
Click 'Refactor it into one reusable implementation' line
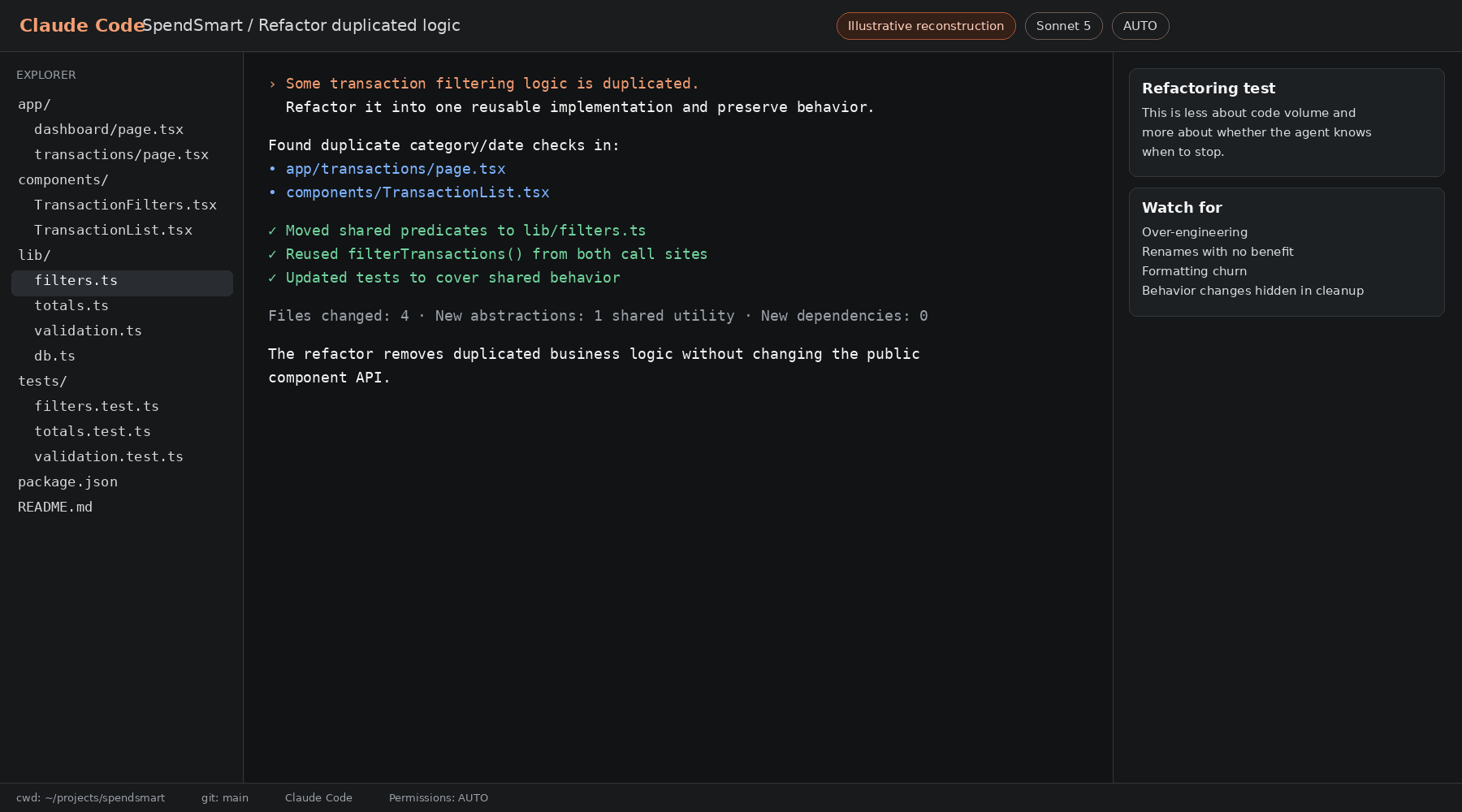tap(580, 107)
